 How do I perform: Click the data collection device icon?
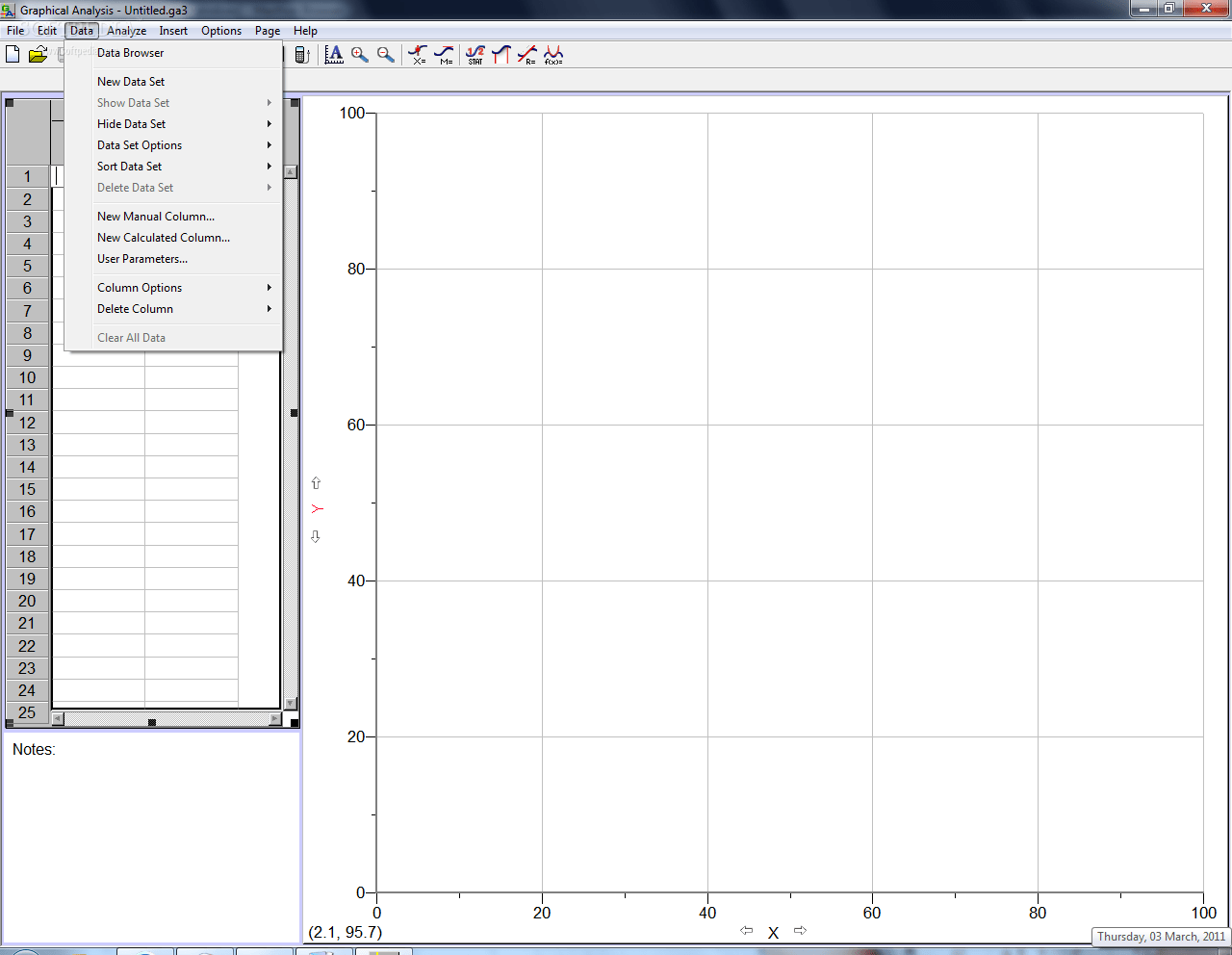[x=301, y=55]
